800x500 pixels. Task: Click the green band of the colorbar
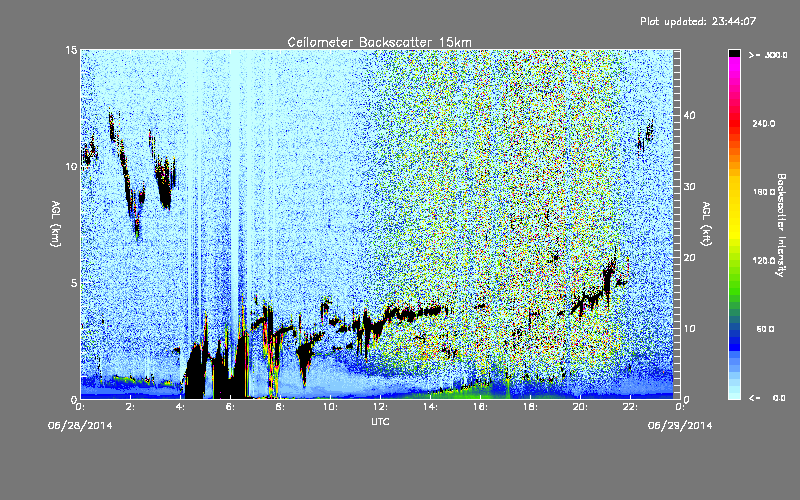(734, 286)
